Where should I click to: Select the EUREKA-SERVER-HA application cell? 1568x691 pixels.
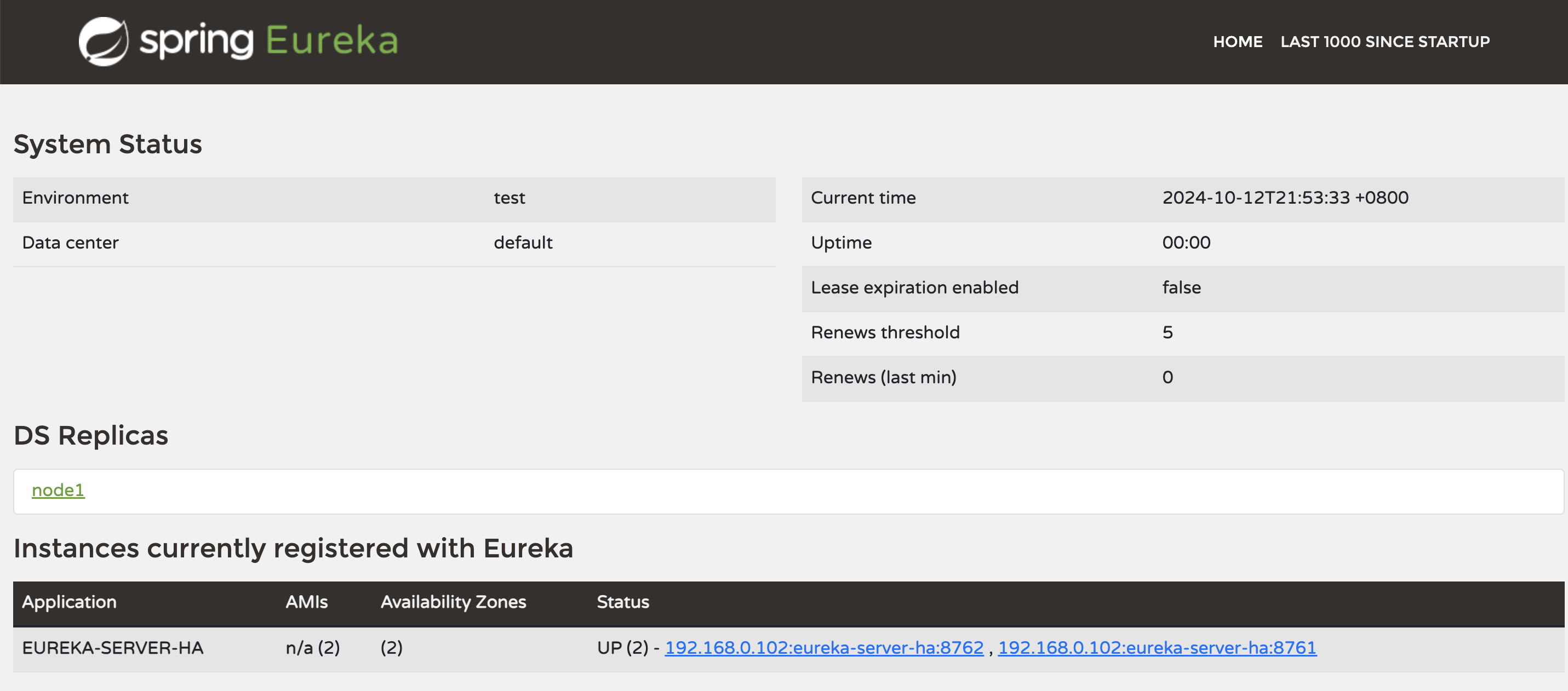pos(113,648)
